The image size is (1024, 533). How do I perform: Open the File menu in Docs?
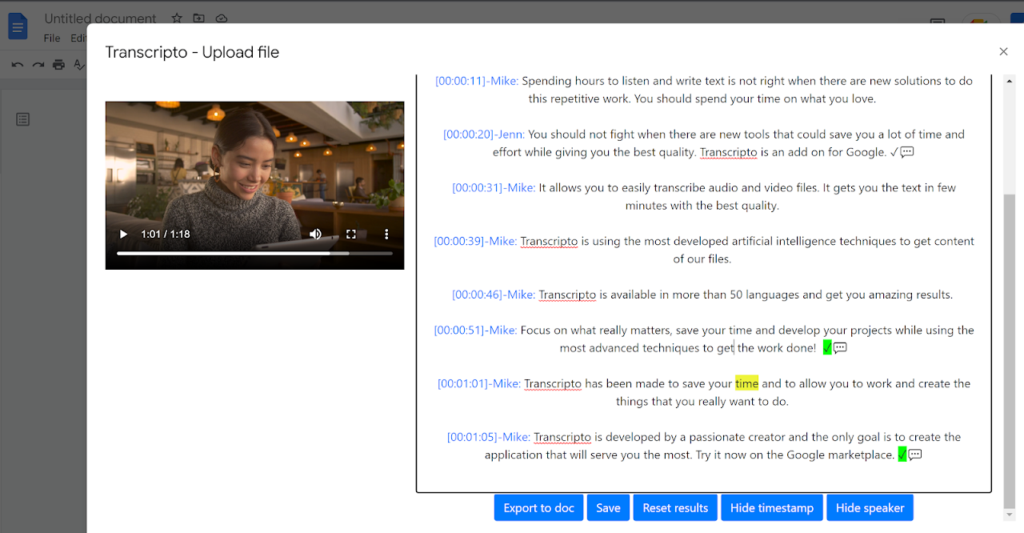(52, 39)
